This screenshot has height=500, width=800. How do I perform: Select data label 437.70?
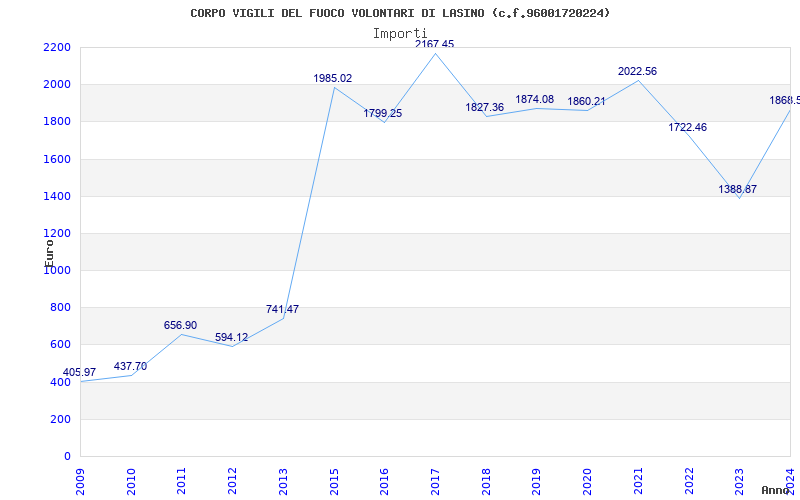(x=130, y=366)
